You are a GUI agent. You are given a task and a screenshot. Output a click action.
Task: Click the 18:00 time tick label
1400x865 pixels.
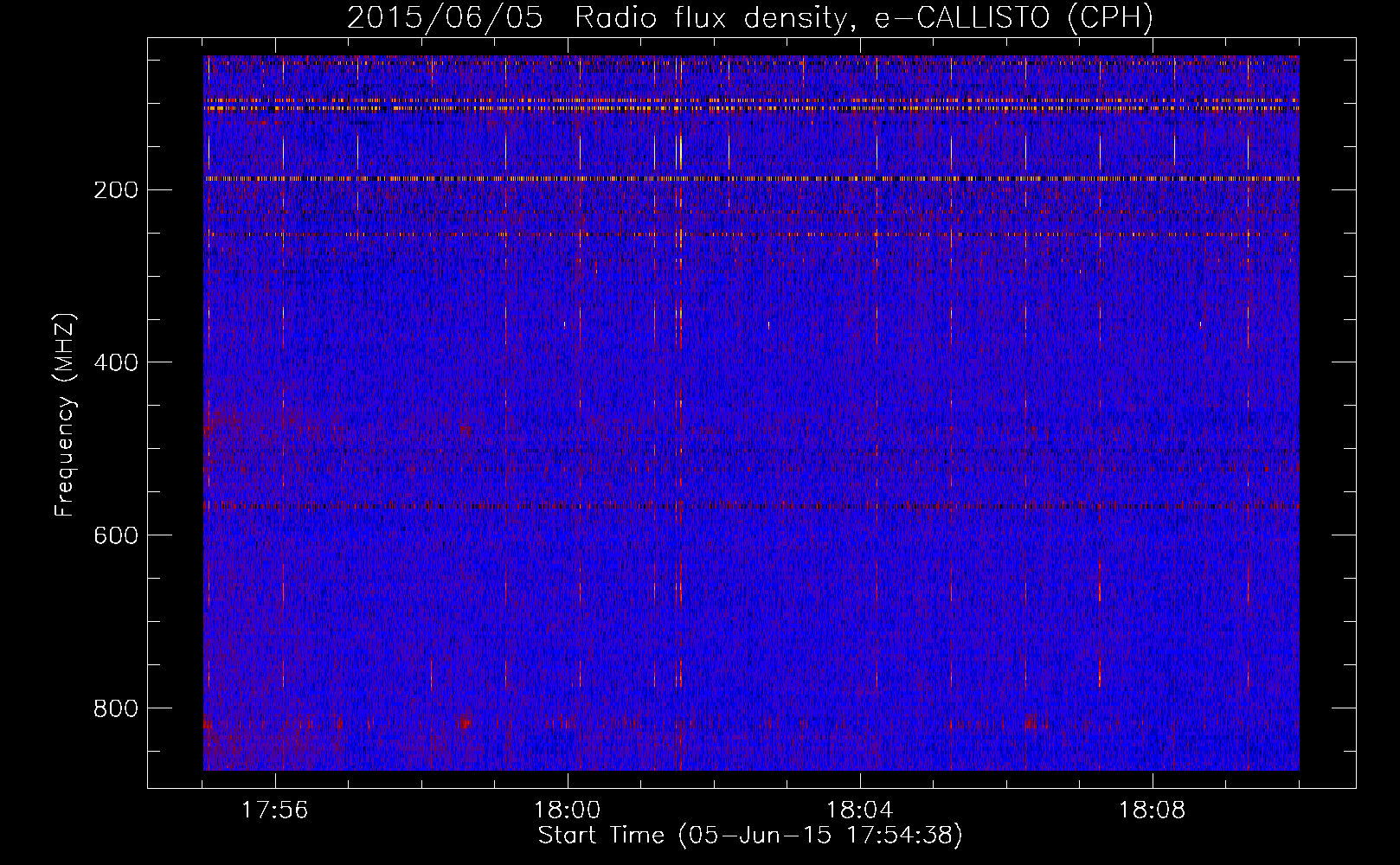(568, 811)
